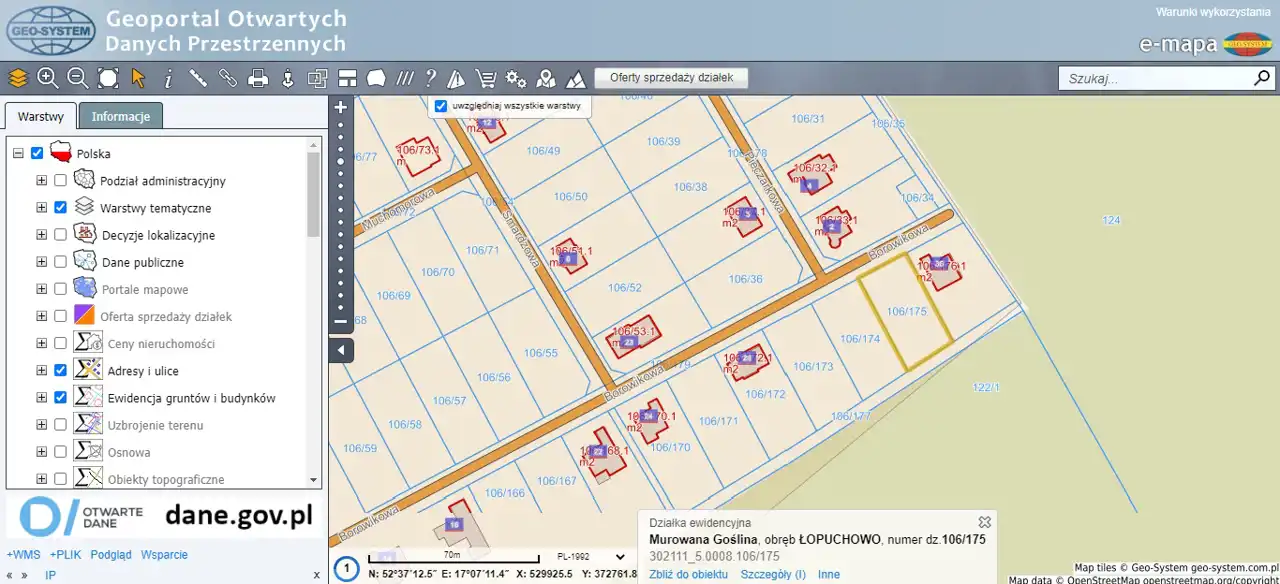The width and height of the screenshot is (1280, 584).
Task: Toggle 'uwzględniaj wszystkie warstwy' checkbox
Action: pos(441,105)
